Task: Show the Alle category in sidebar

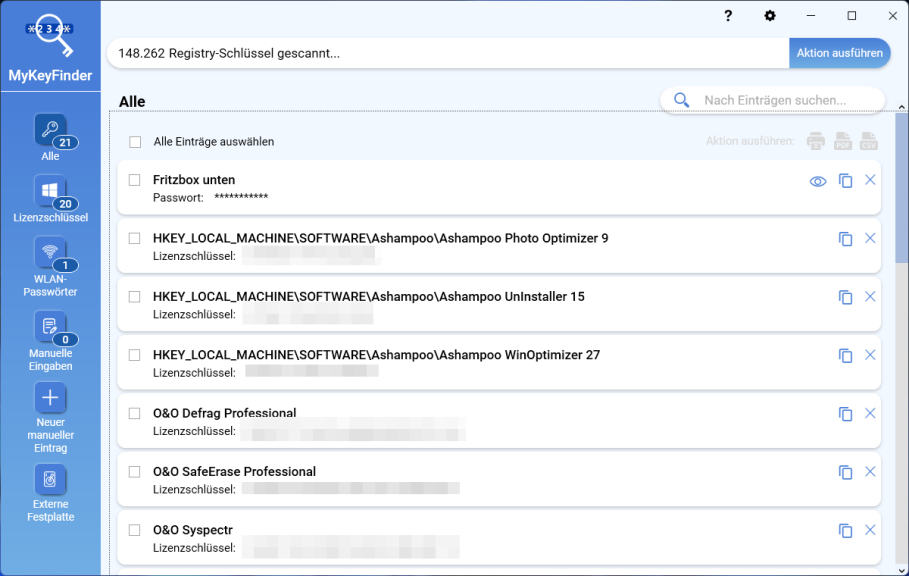Action: tap(50, 132)
